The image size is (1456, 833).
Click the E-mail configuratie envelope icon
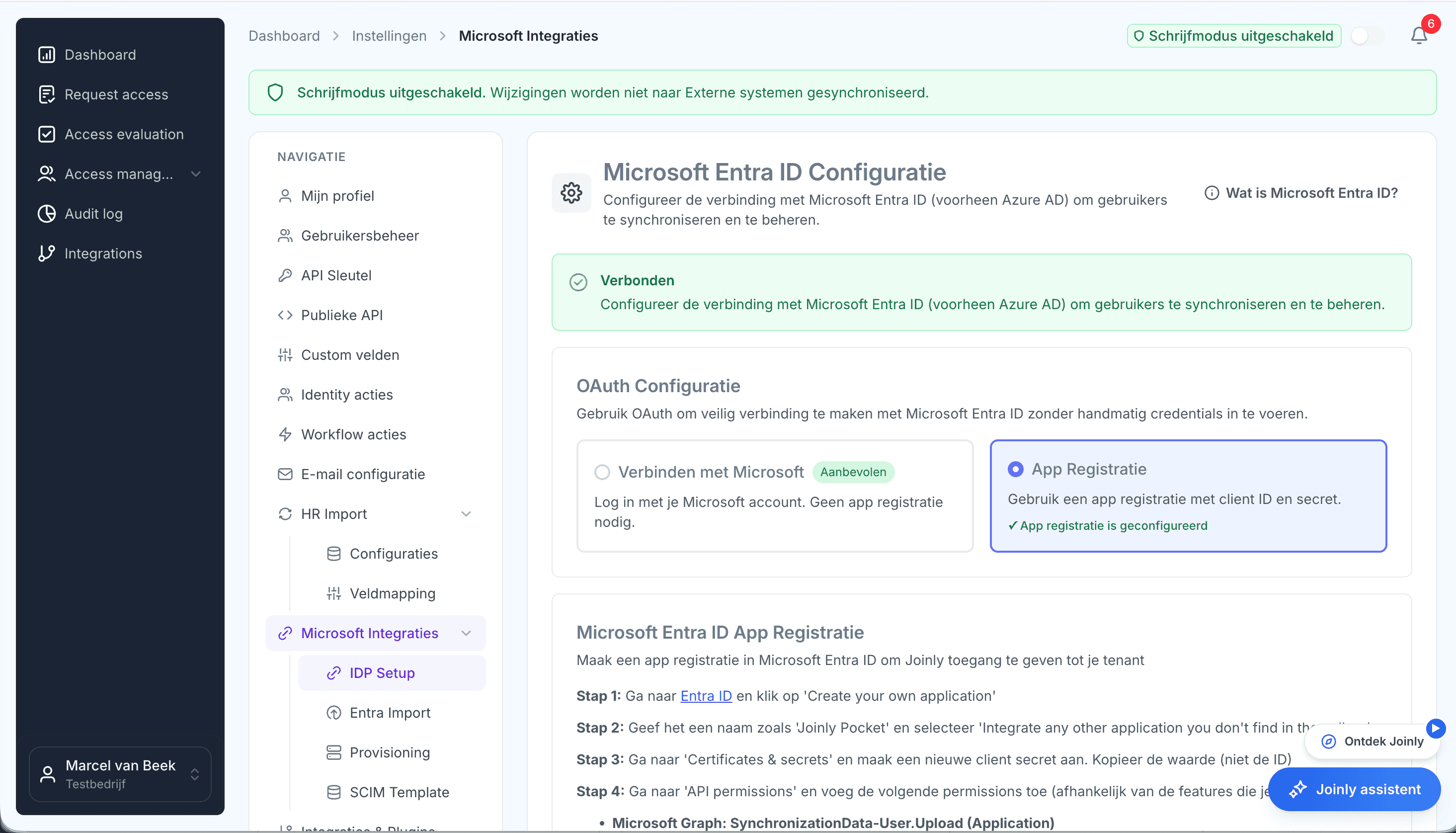point(285,474)
